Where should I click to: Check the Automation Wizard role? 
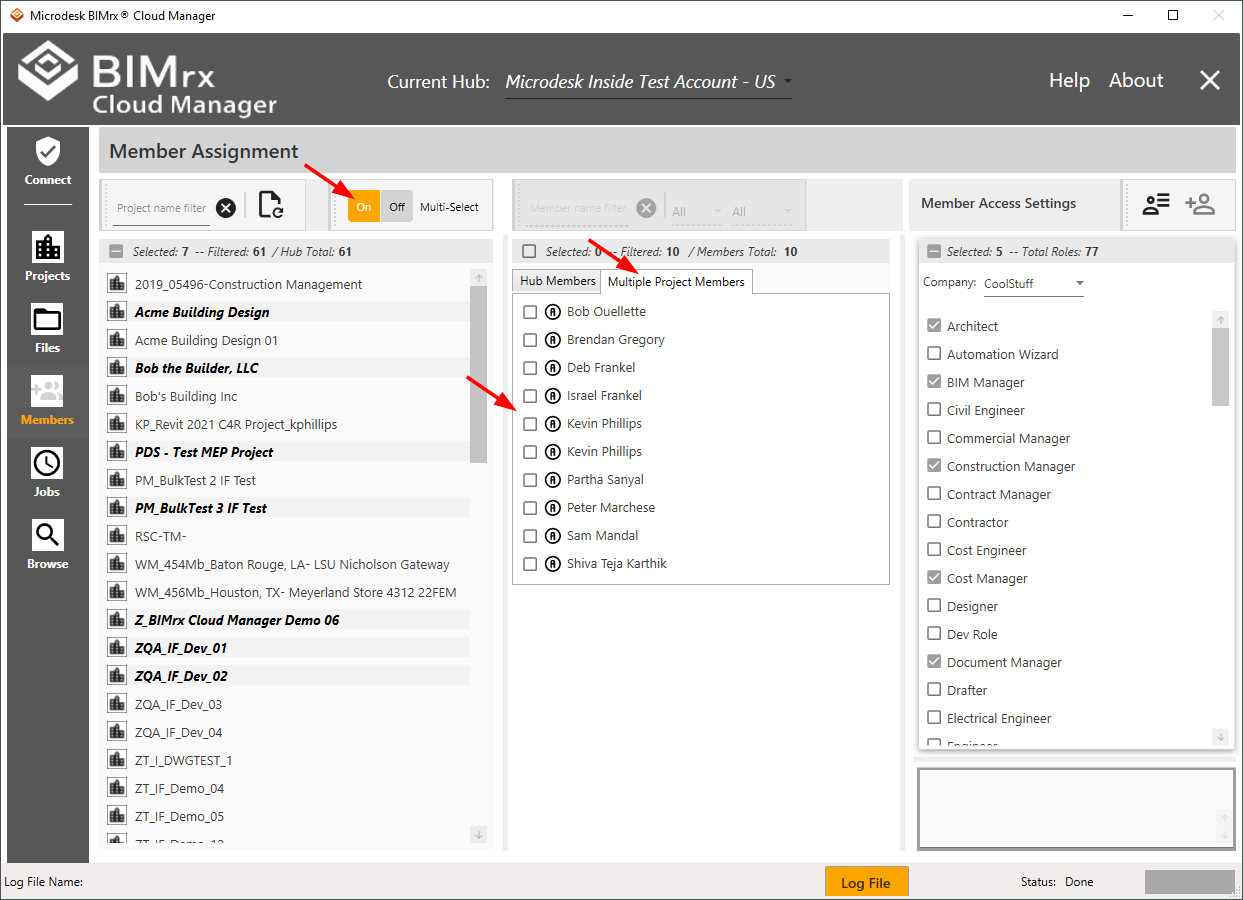coord(934,354)
